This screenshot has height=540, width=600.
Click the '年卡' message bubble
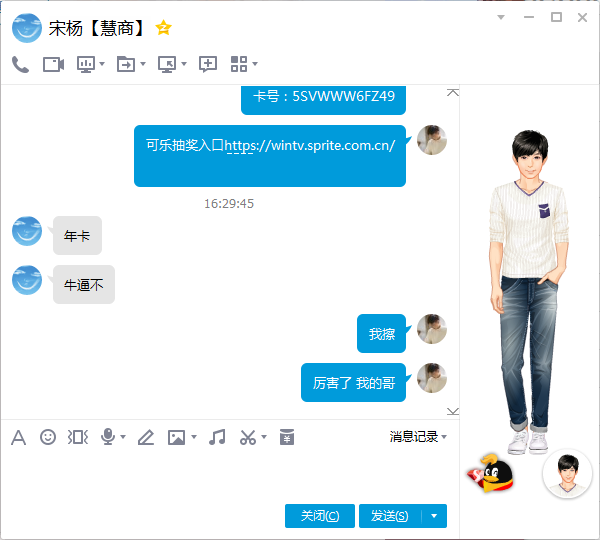tap(77, 235)
